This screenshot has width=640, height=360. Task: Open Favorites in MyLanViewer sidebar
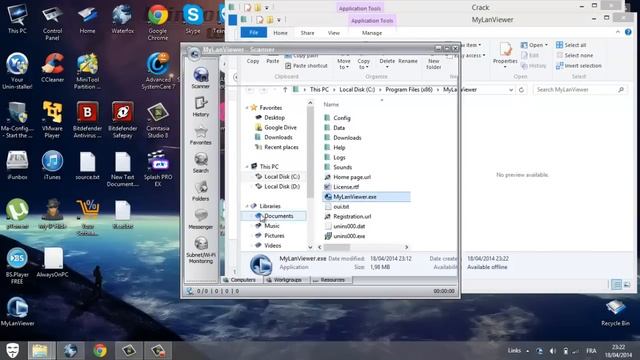click(200, 135)
